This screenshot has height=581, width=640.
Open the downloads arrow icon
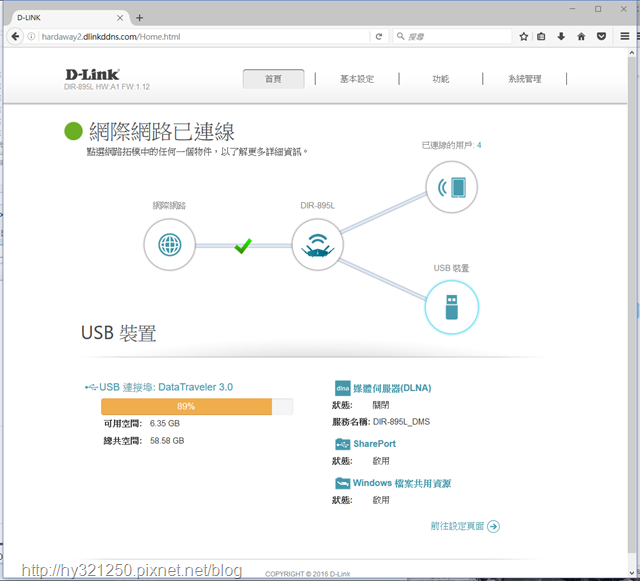(x=561, y=37)
